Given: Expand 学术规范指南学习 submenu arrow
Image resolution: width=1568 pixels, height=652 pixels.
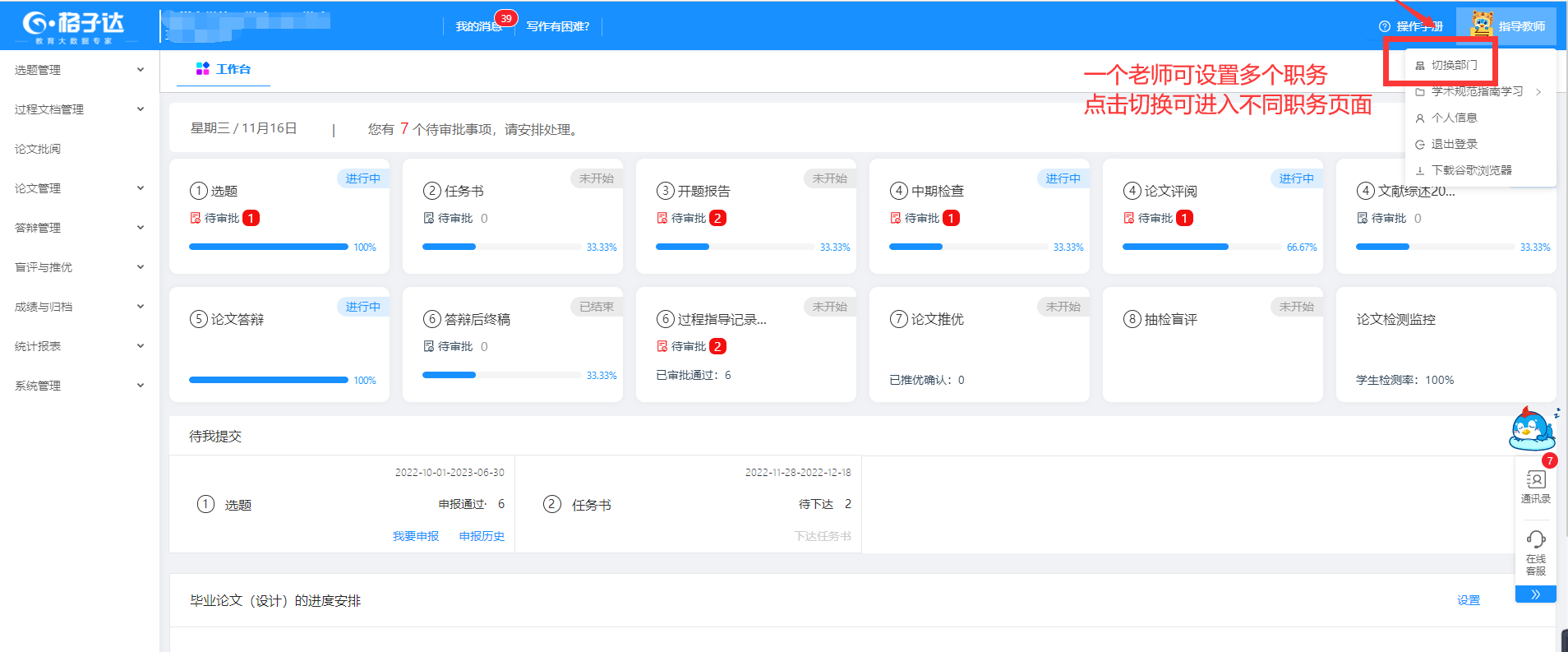Looking at the screenshot, I should pyautogui.click(x=1538, y=92).
